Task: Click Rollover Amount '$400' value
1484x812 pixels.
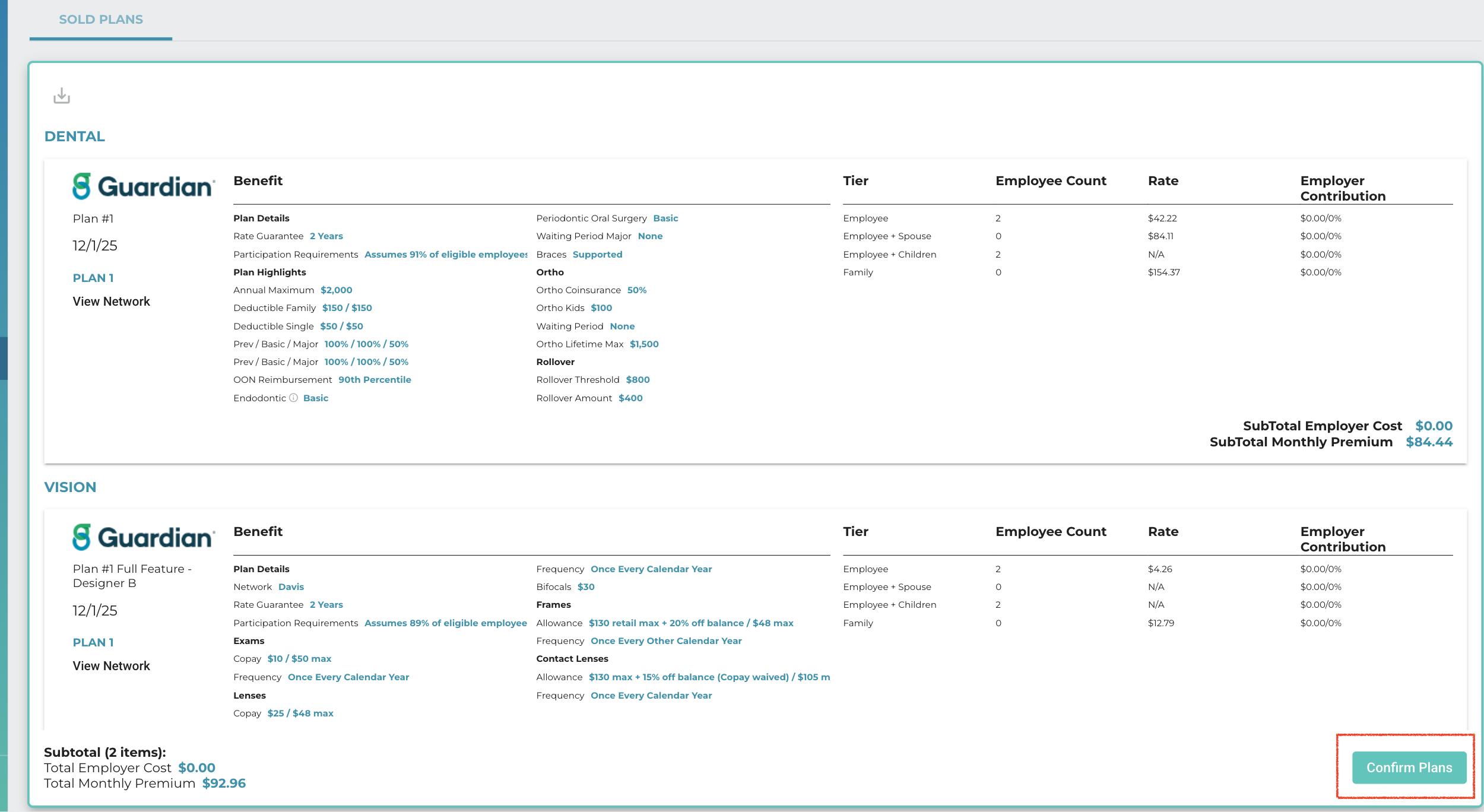Action: tap(631, 398)
